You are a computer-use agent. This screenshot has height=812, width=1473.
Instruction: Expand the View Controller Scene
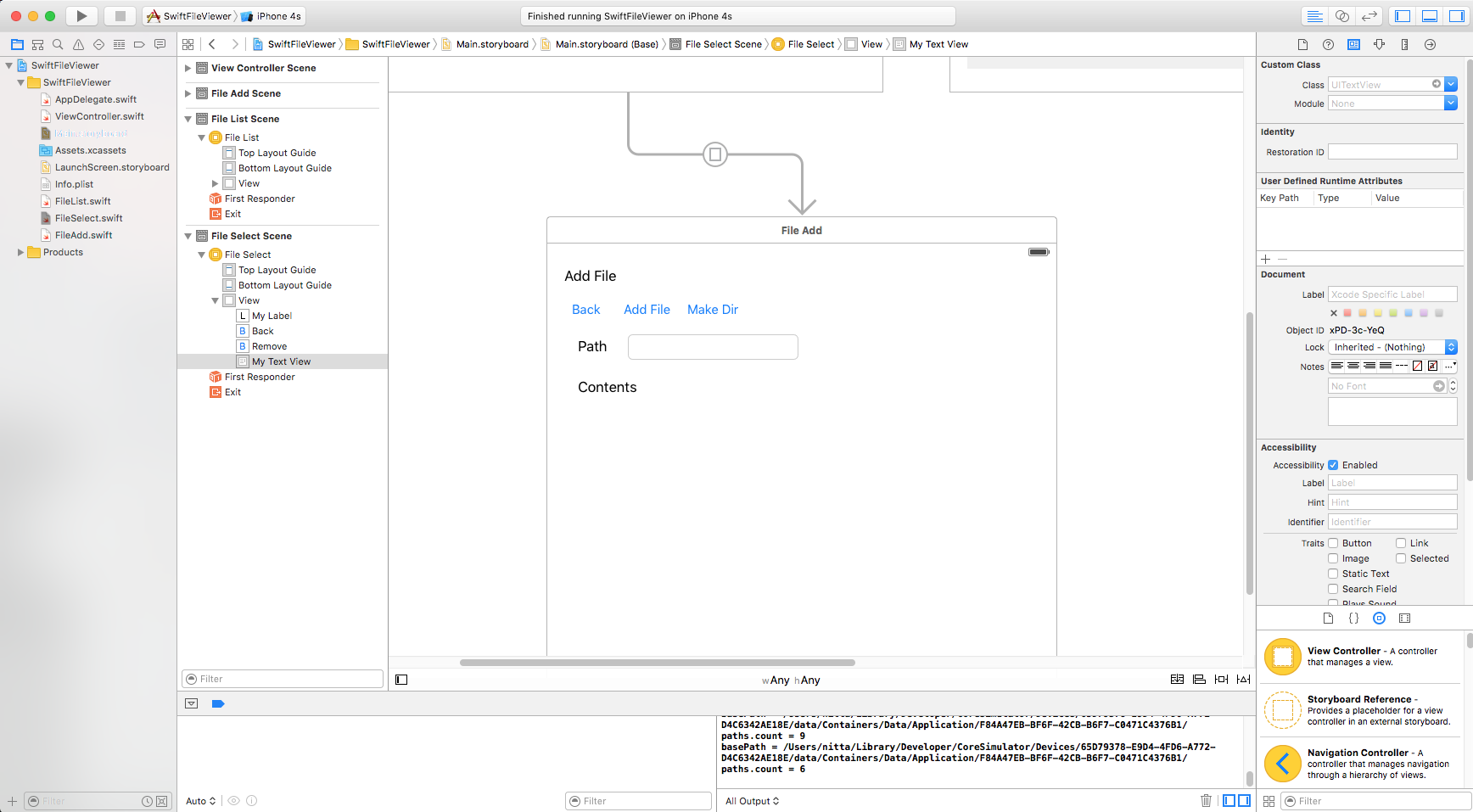188,68
